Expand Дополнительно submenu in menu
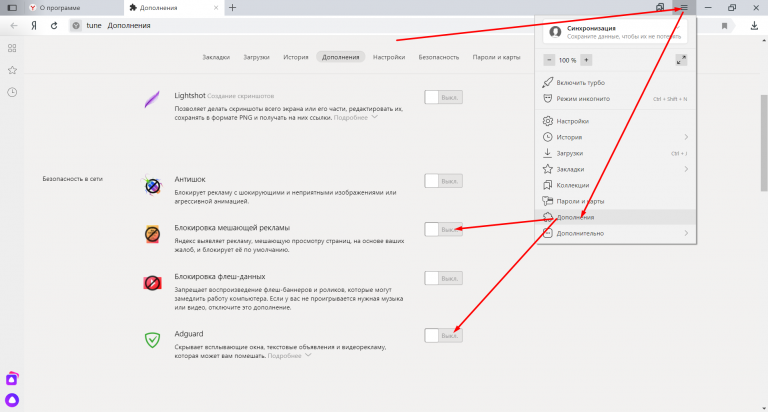Screen dimensions: 768x412 [686, 233]
